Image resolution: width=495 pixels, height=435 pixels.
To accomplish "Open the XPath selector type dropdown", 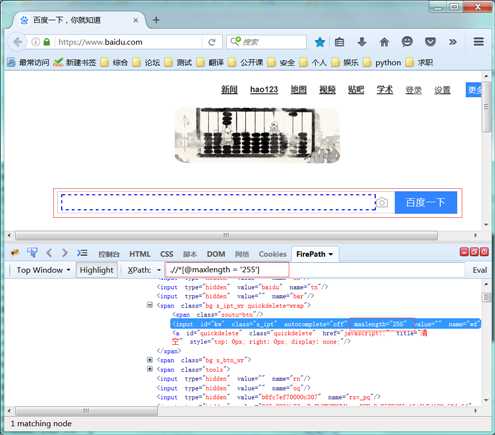I will (159, 270).
